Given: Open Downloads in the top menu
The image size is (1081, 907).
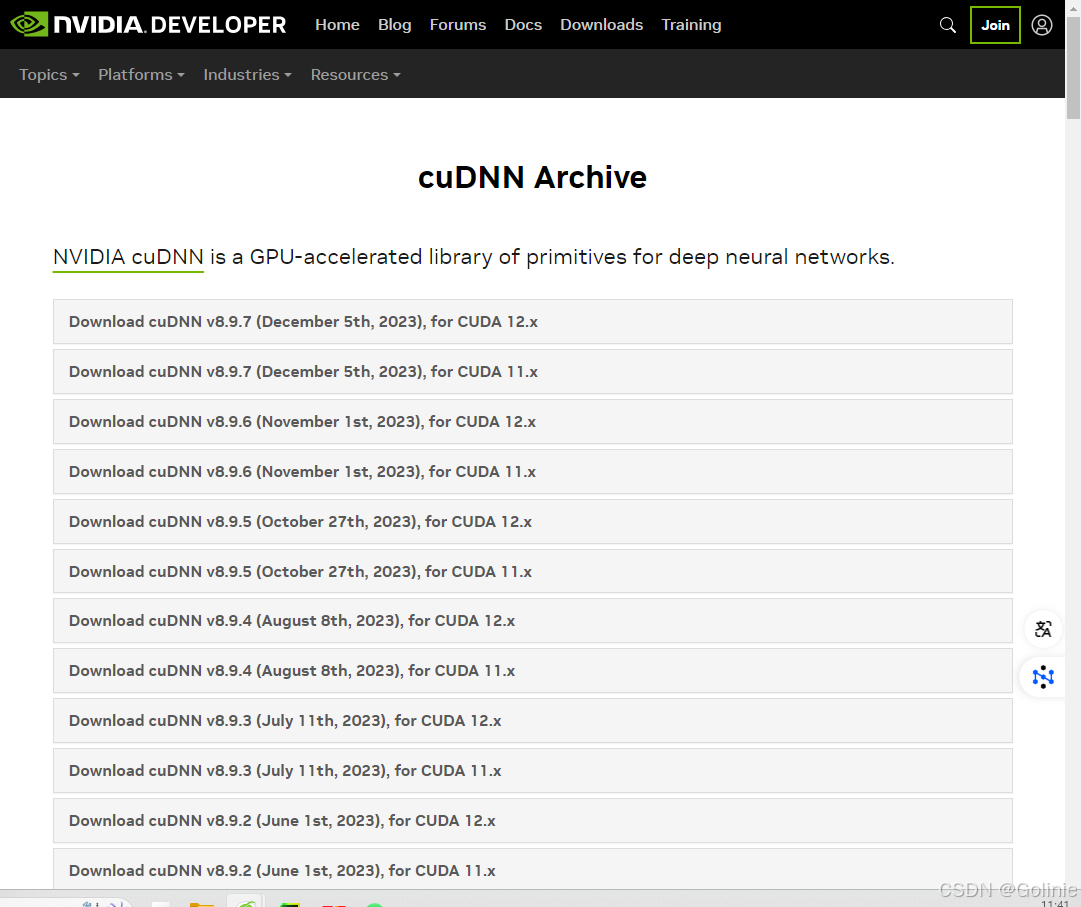Looking at the screenshot, I should tap(601, 25).
